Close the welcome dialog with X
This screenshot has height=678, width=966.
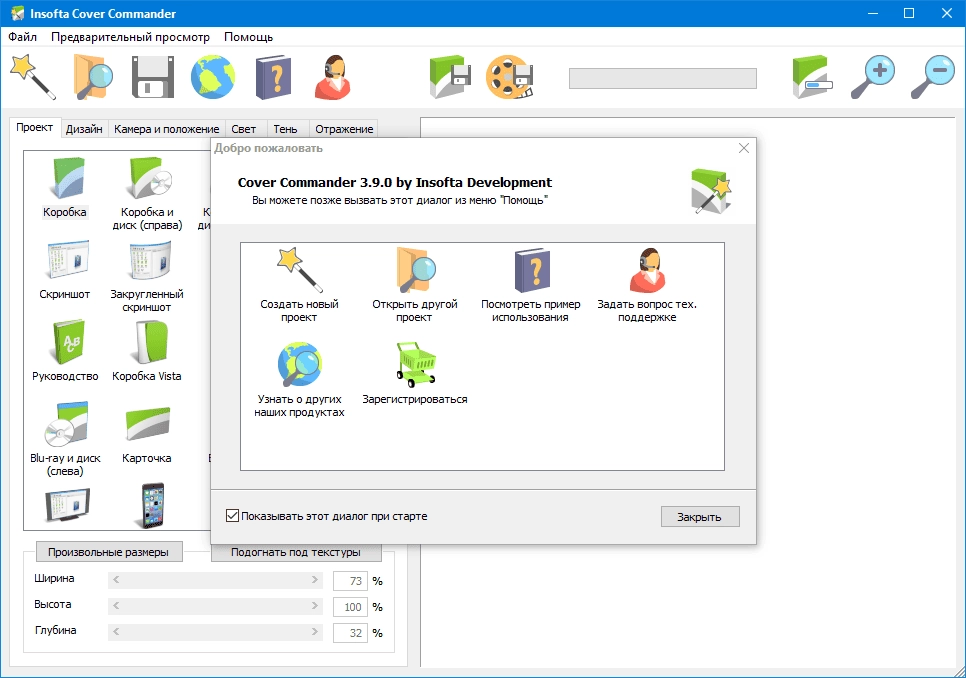coord(744,148)
